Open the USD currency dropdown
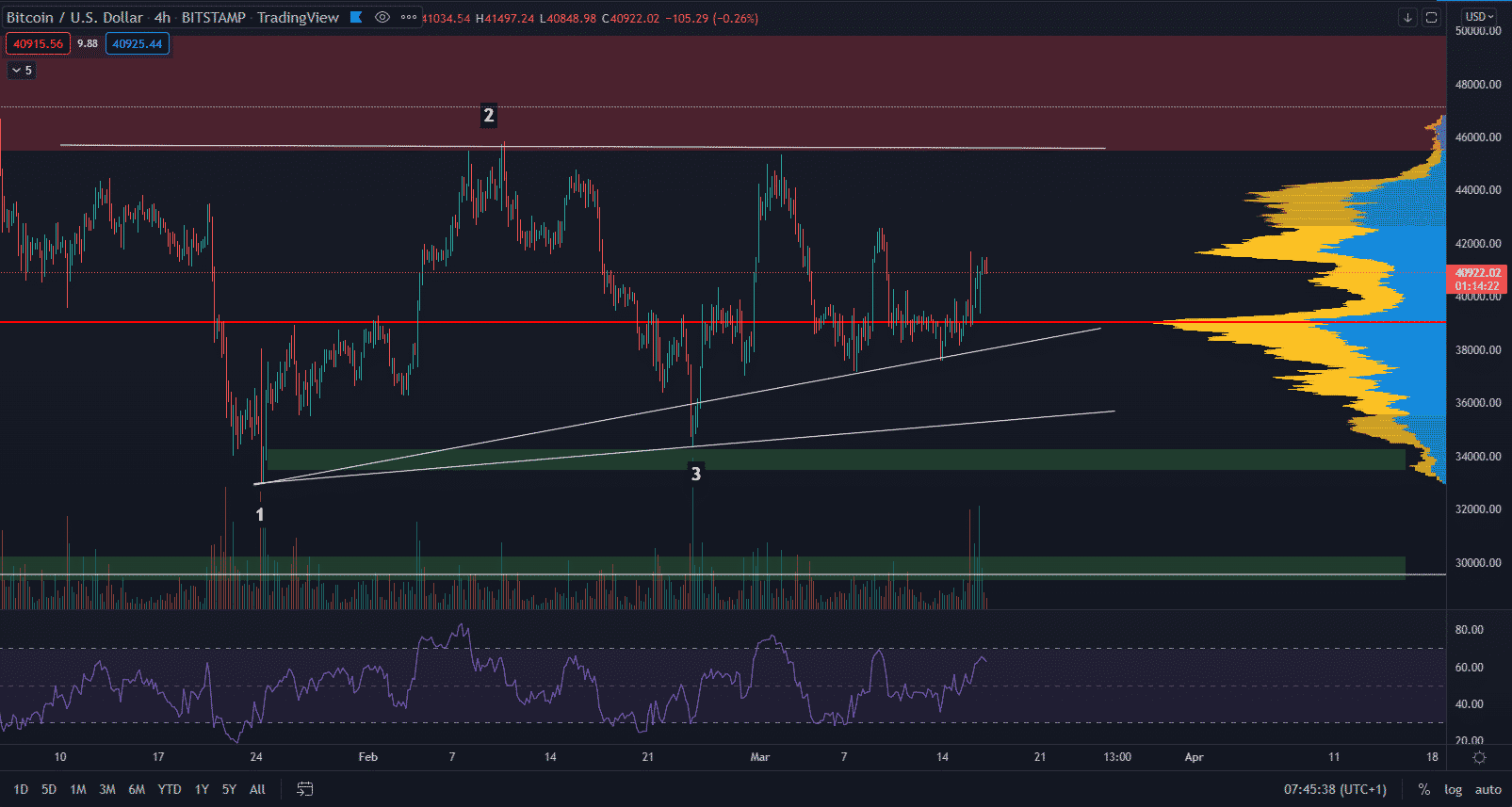This screenshot has height=807, width=1512. (1479, 17)
